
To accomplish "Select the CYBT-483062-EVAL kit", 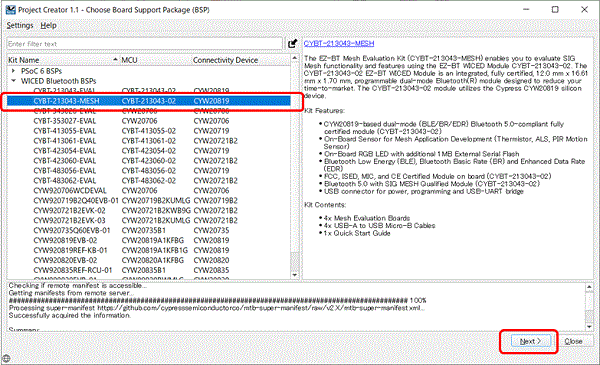I will click(65, 181).
